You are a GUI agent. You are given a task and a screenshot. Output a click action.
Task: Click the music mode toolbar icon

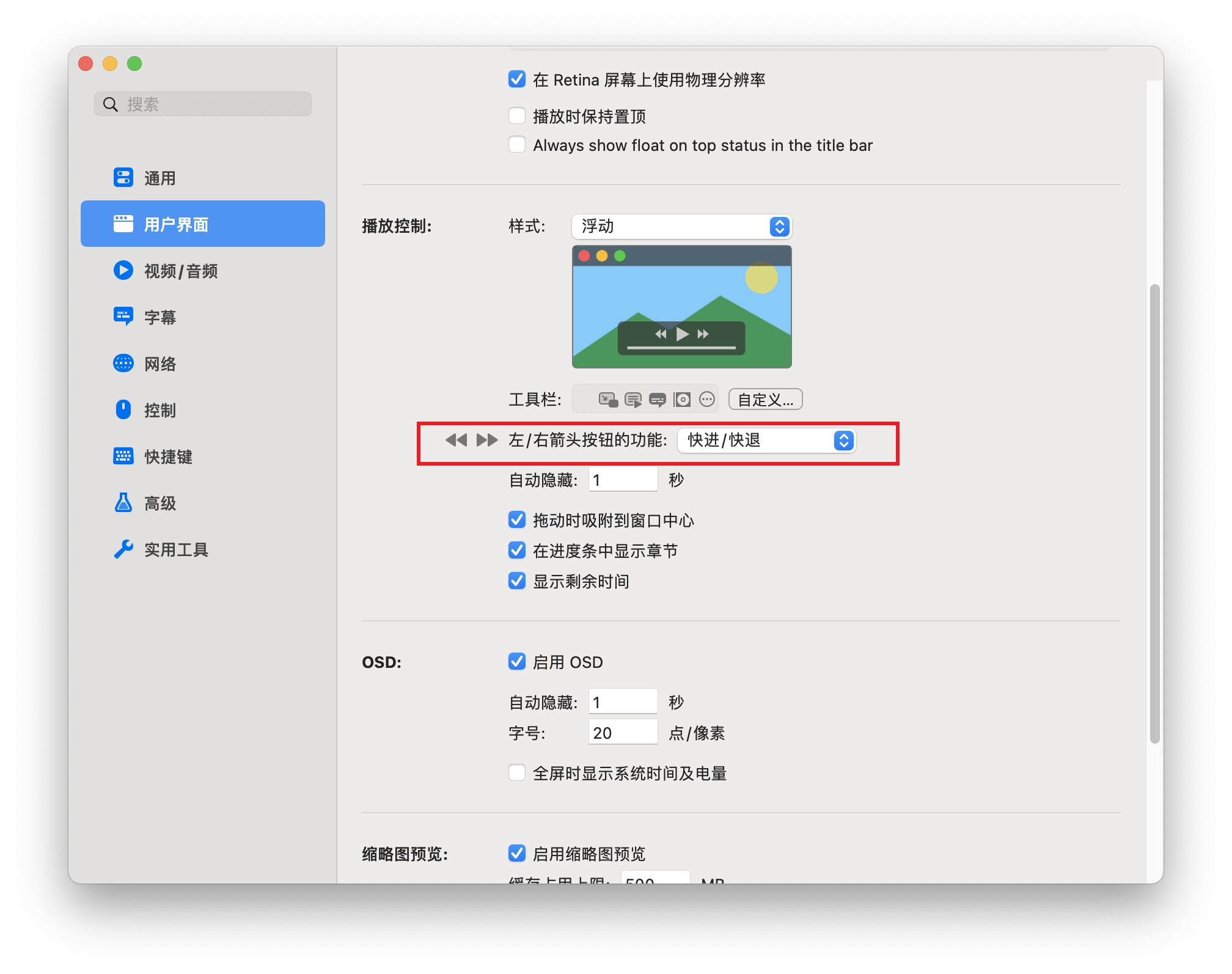tap(682, 399)
